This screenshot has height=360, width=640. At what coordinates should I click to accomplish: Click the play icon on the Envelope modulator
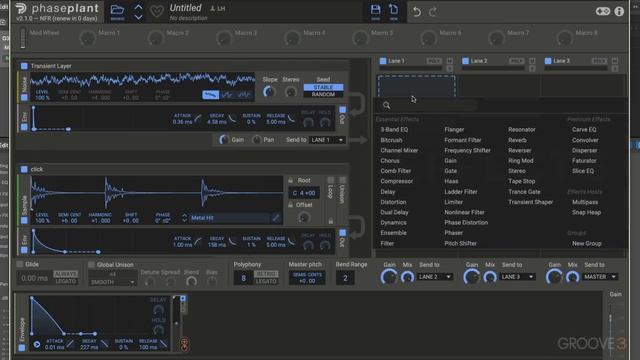coord(37,344)
